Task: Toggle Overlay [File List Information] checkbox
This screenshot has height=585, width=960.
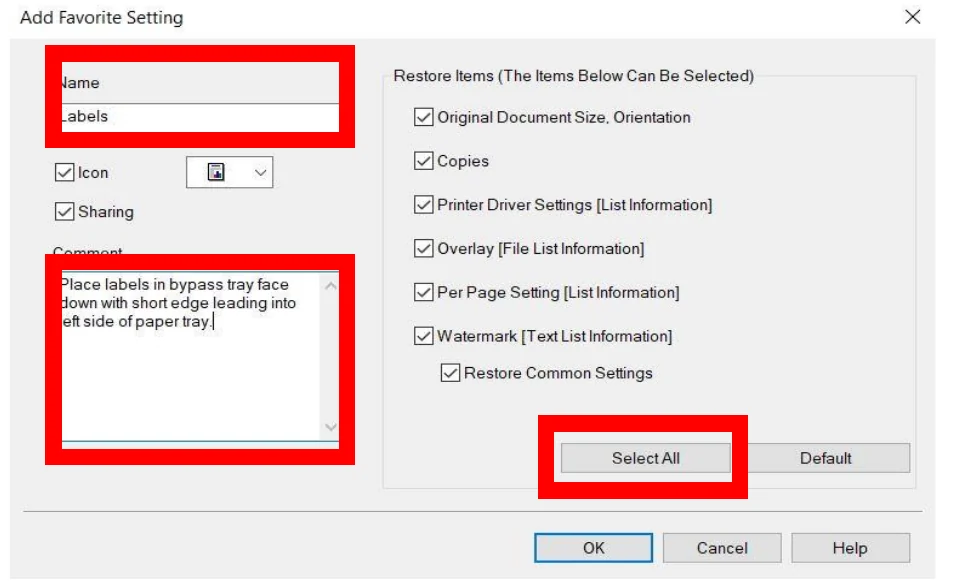Action: [424, 248]
